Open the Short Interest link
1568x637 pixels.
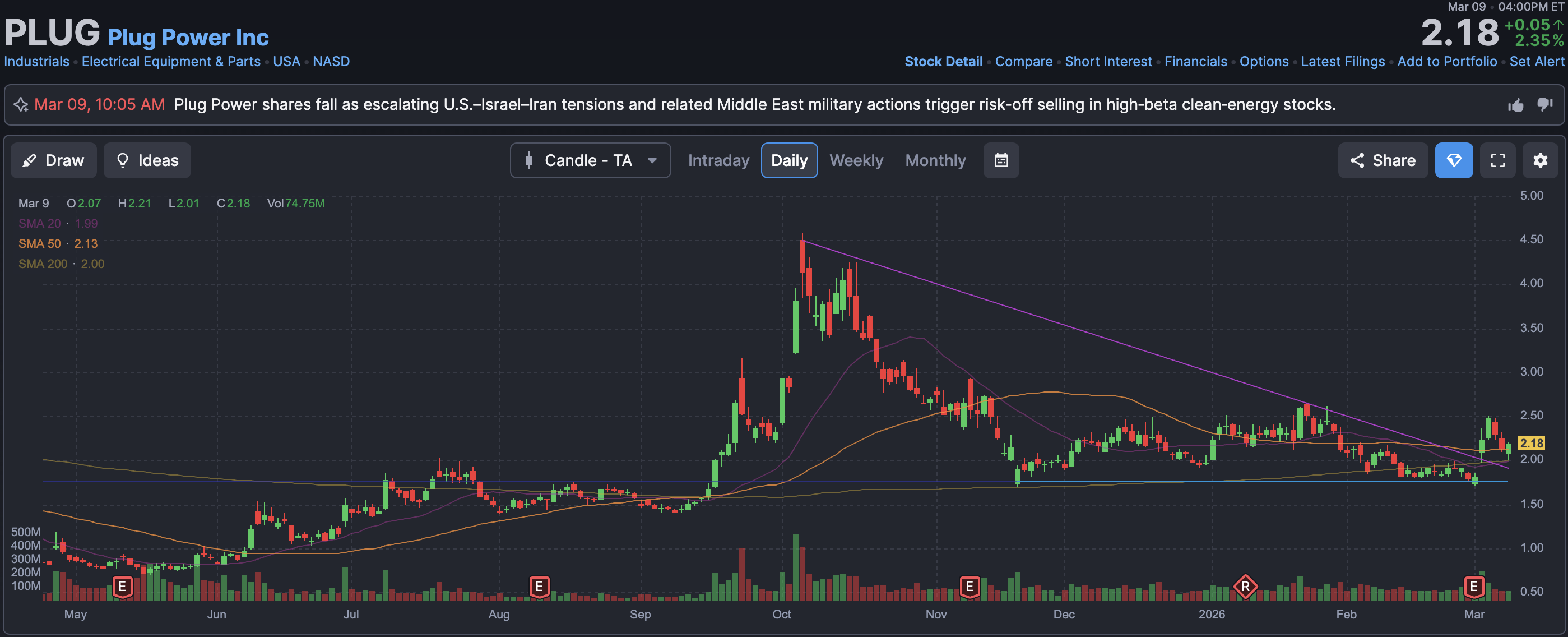click(x=1108, y=62)
